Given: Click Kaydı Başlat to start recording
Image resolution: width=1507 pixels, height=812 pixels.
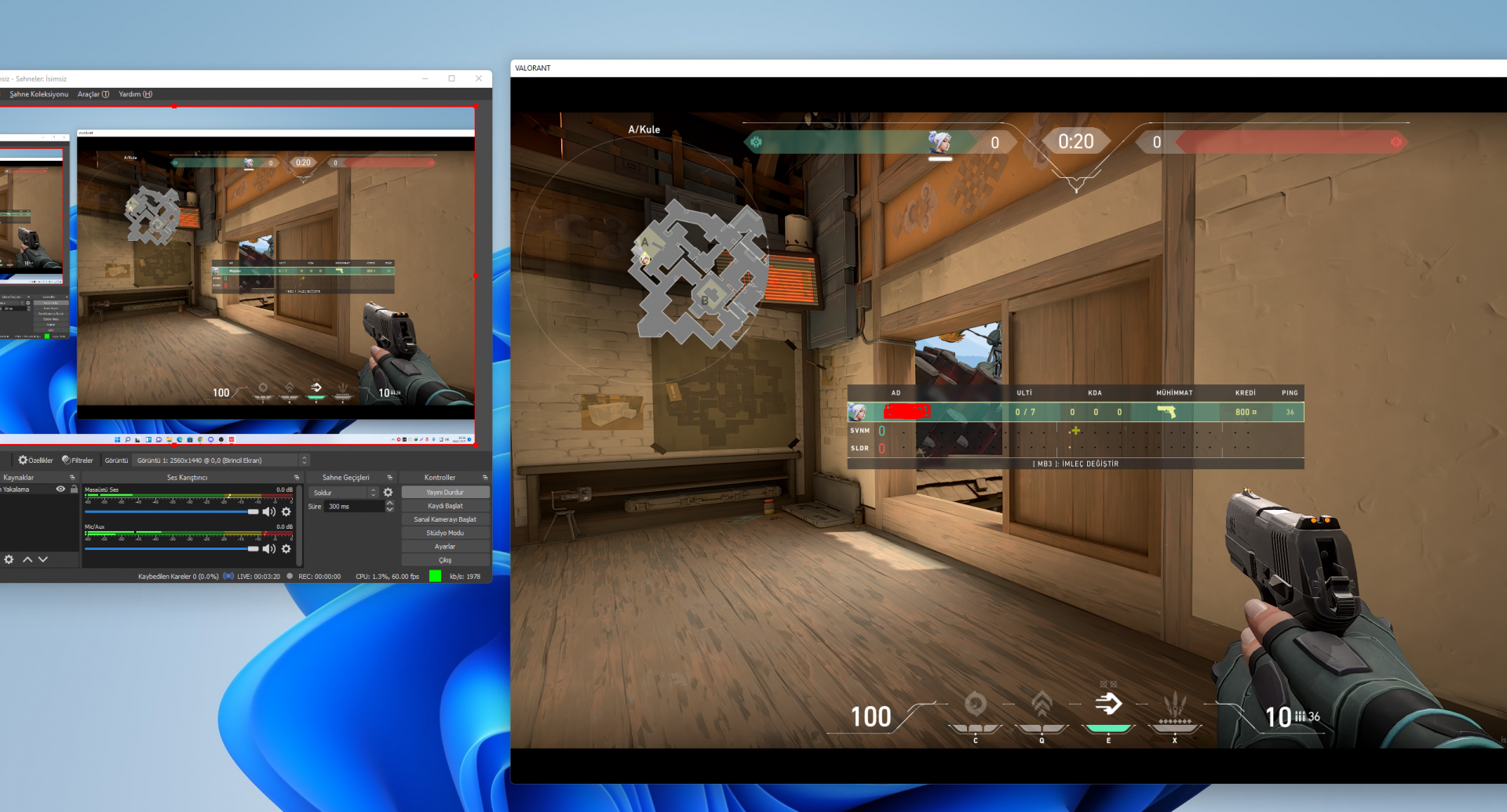Looking at the screenshot, I should [x=445, y=506].
